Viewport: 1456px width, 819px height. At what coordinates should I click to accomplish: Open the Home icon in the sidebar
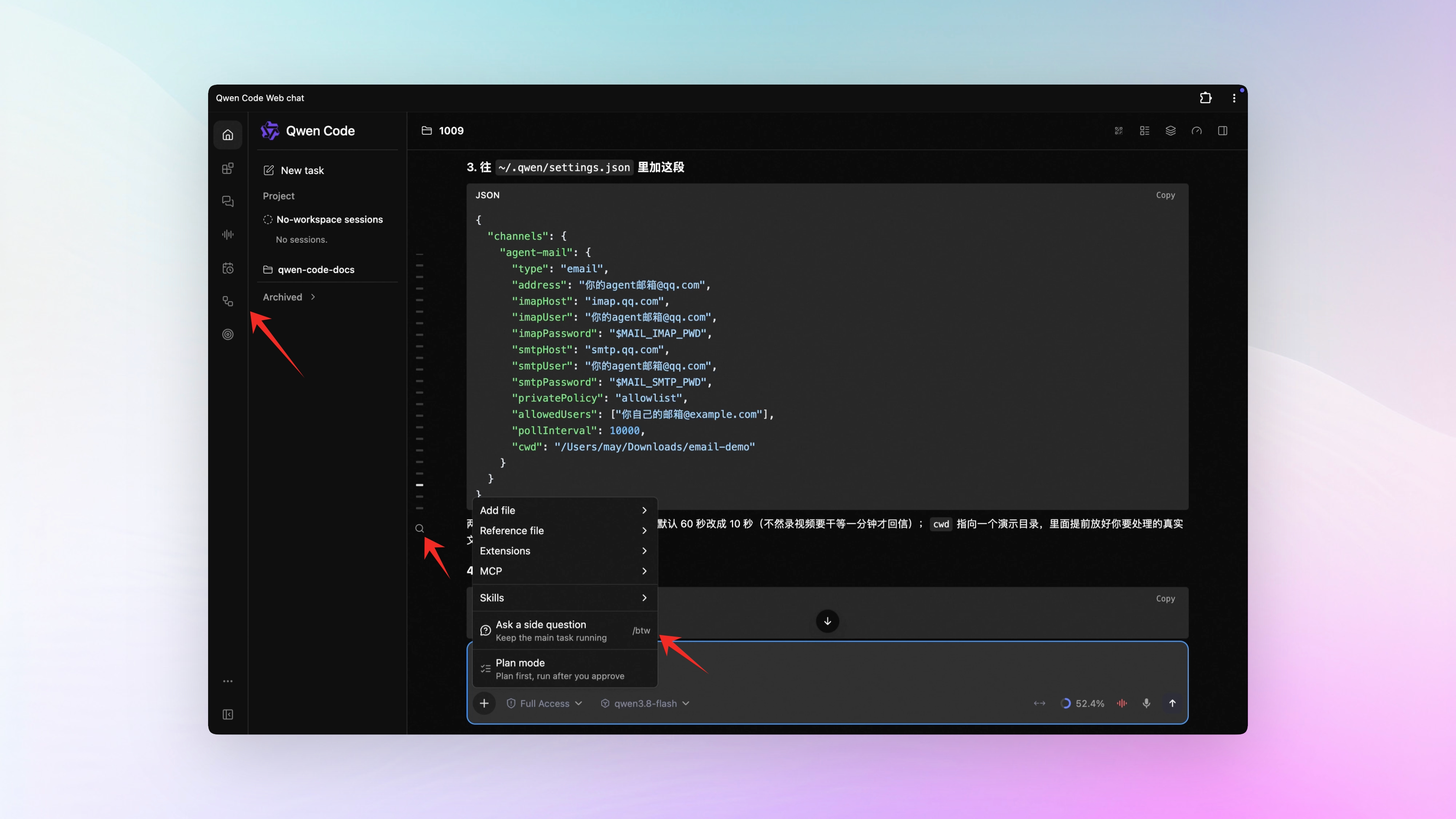(228, 135)
